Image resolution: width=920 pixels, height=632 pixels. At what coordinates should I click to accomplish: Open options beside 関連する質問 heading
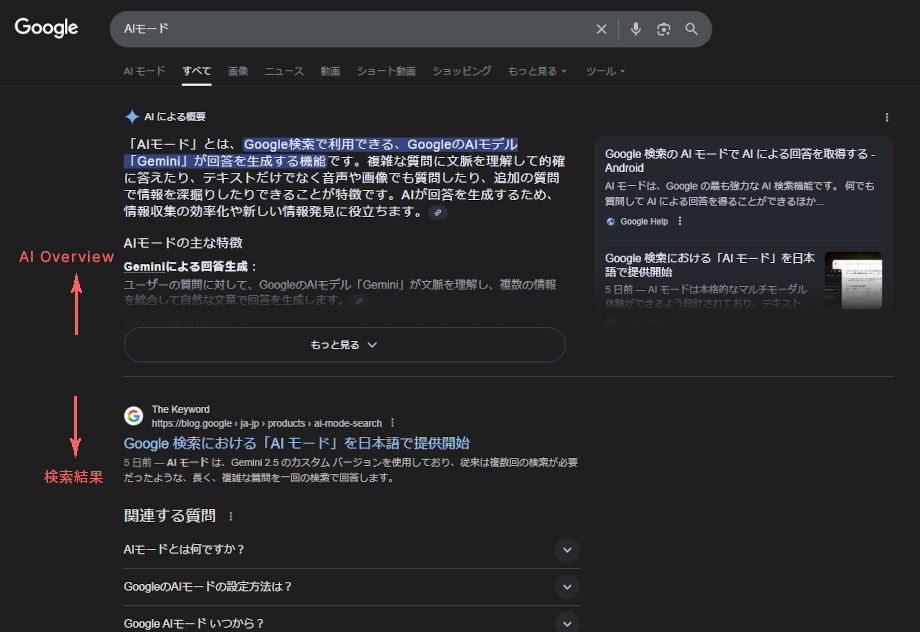click(x=231, y=516)
